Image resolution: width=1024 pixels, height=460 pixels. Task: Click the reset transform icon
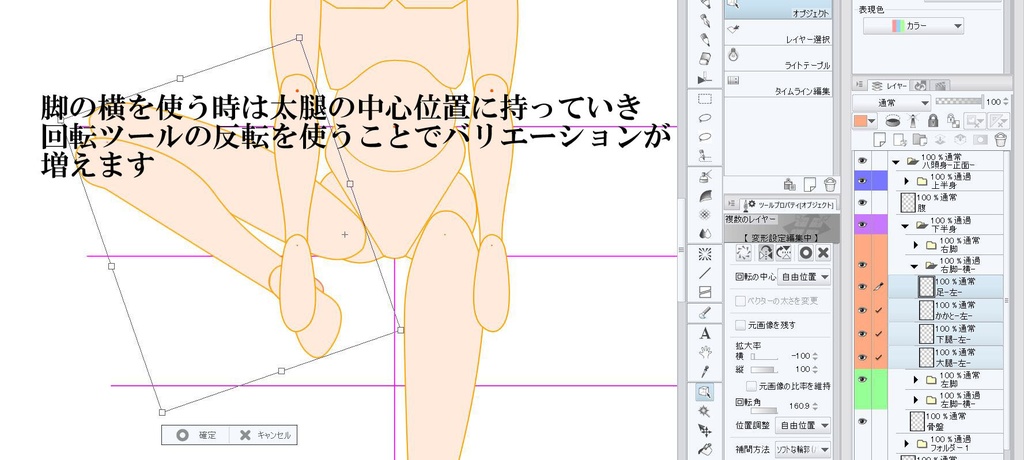[743, 253]
